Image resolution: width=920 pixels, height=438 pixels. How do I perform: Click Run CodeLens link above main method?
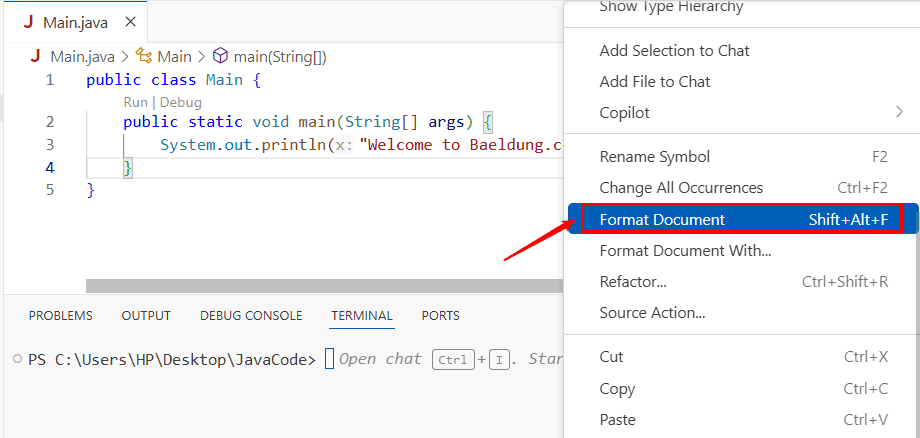135,102
